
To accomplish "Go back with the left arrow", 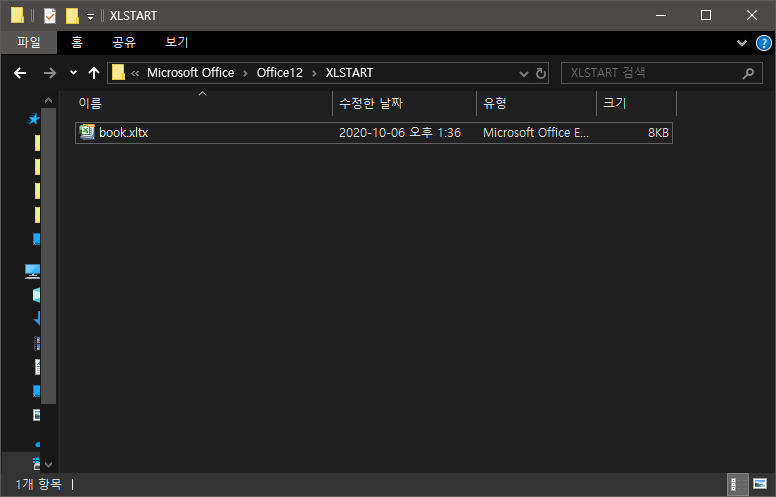I will [20, 73].
